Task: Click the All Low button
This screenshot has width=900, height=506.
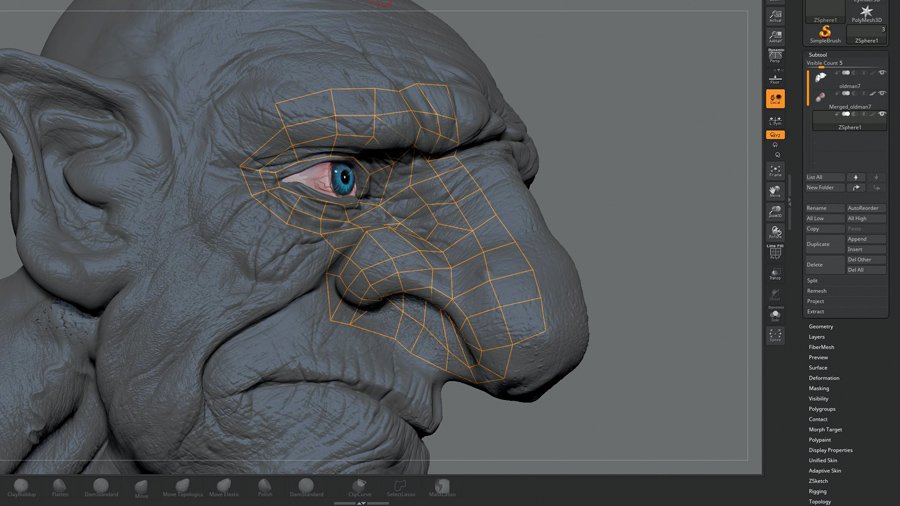Action: click(825, 219)
